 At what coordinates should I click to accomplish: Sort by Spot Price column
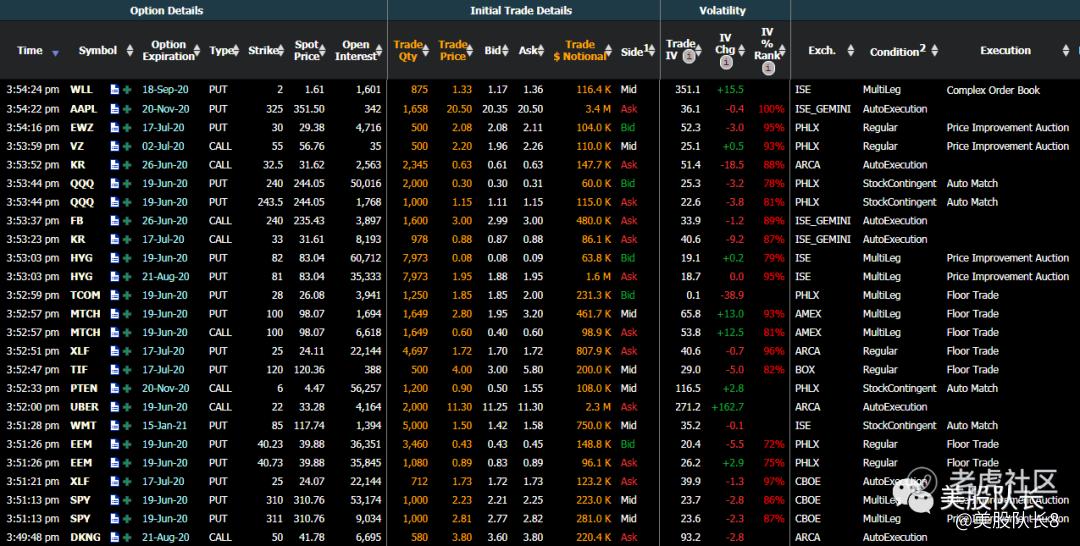point(307,50)
